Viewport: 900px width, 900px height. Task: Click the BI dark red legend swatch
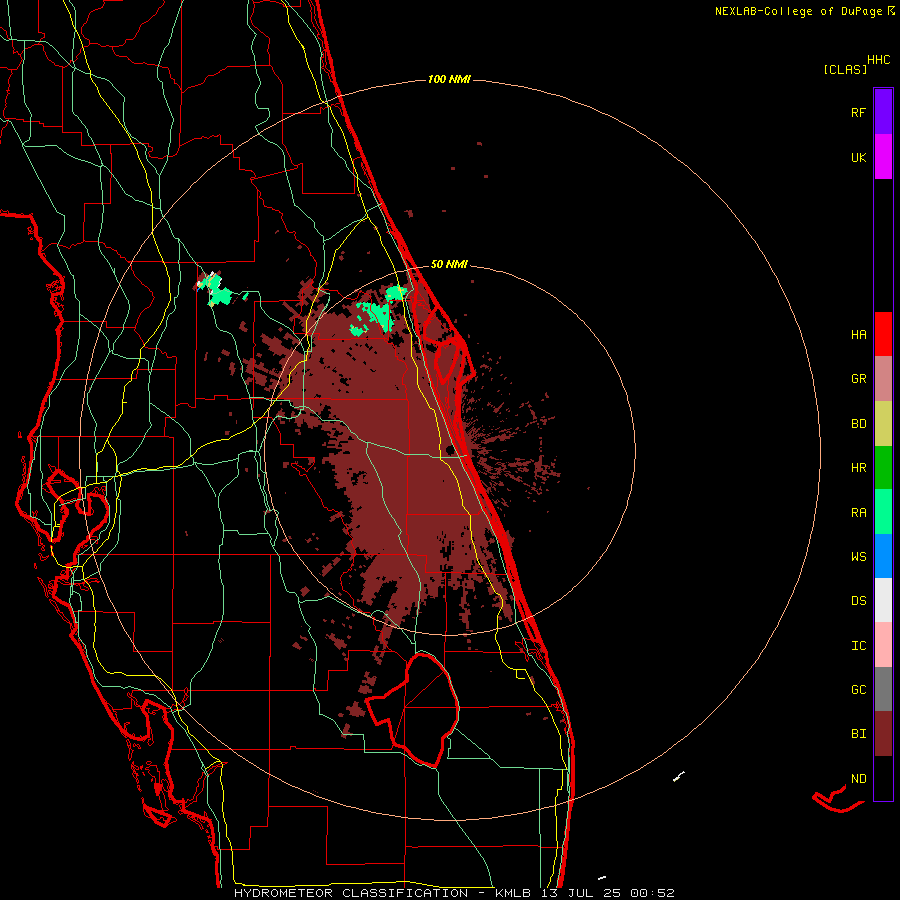point(883,734)
